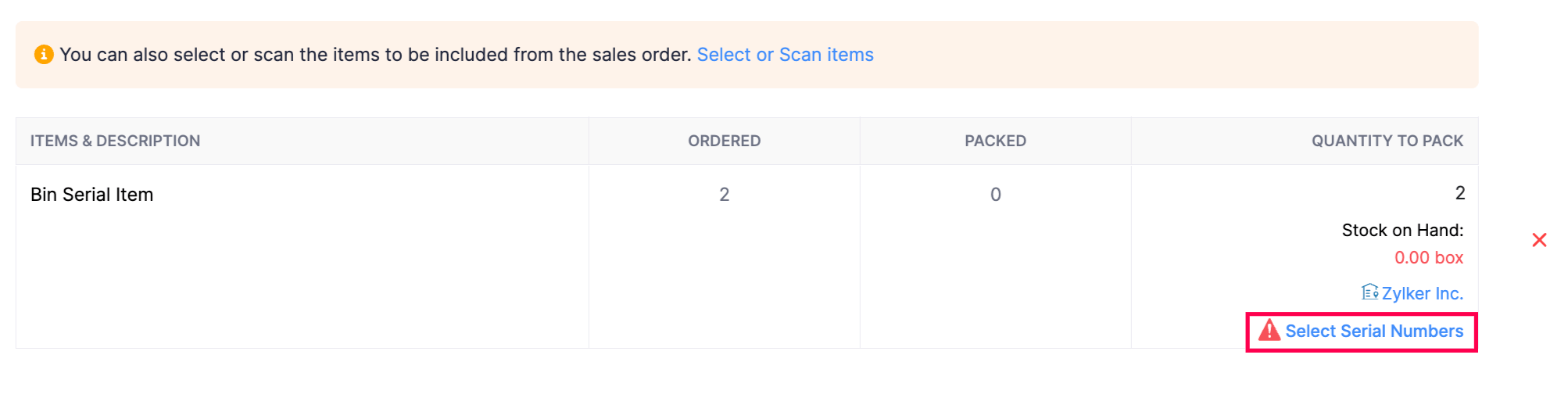Click the Quantity to Pack column header
The width and height of the screenshot is (1568, 405).
1387,141
